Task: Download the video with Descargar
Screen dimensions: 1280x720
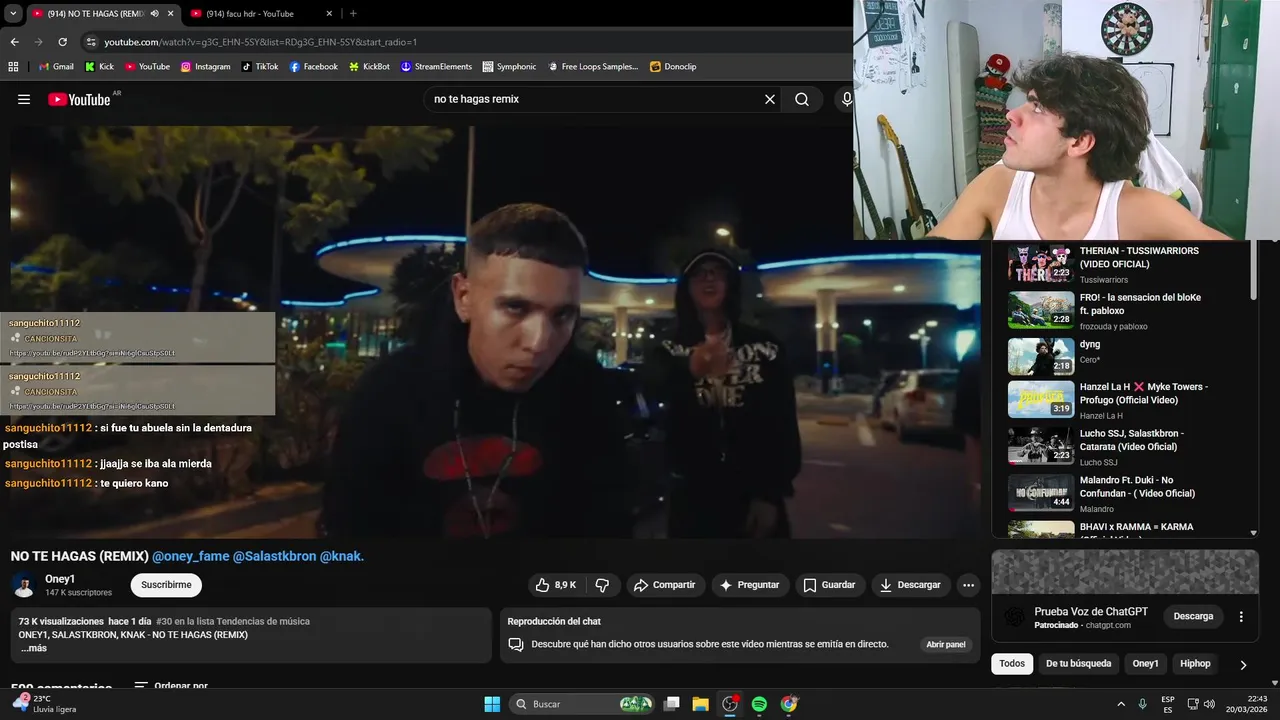Action: pyautogui.click(x=910, y=585)
